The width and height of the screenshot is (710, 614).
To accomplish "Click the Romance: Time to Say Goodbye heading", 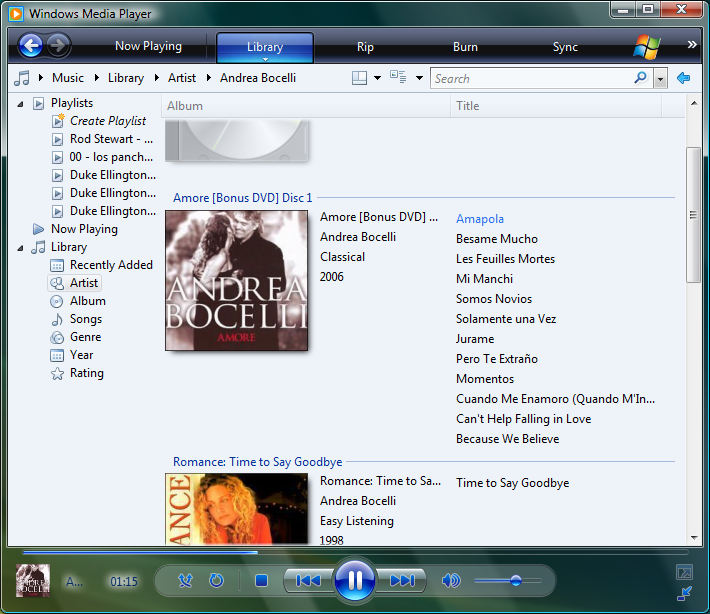I will (x=258, y=462).
